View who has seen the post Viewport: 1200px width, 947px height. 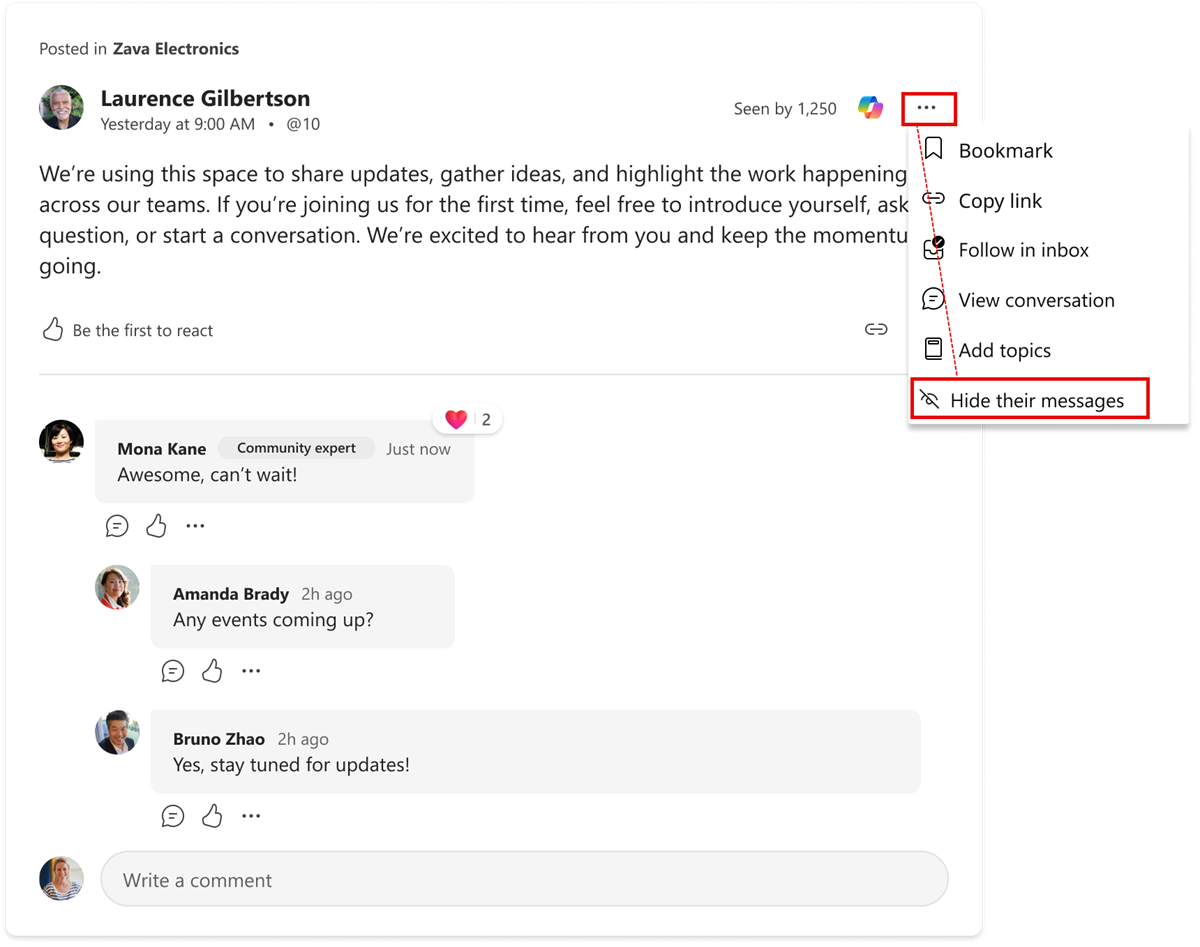pyautogui.click(x=784, y=108)
